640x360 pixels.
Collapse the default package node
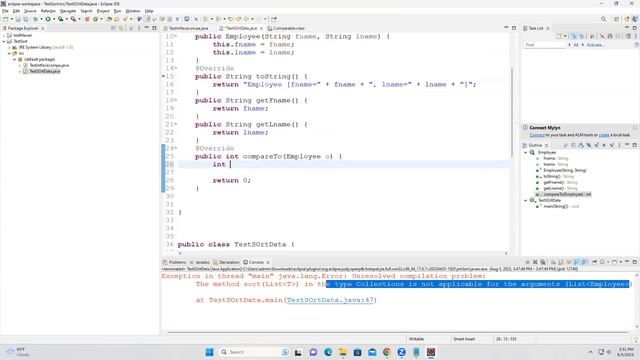(x=15, y=59)
